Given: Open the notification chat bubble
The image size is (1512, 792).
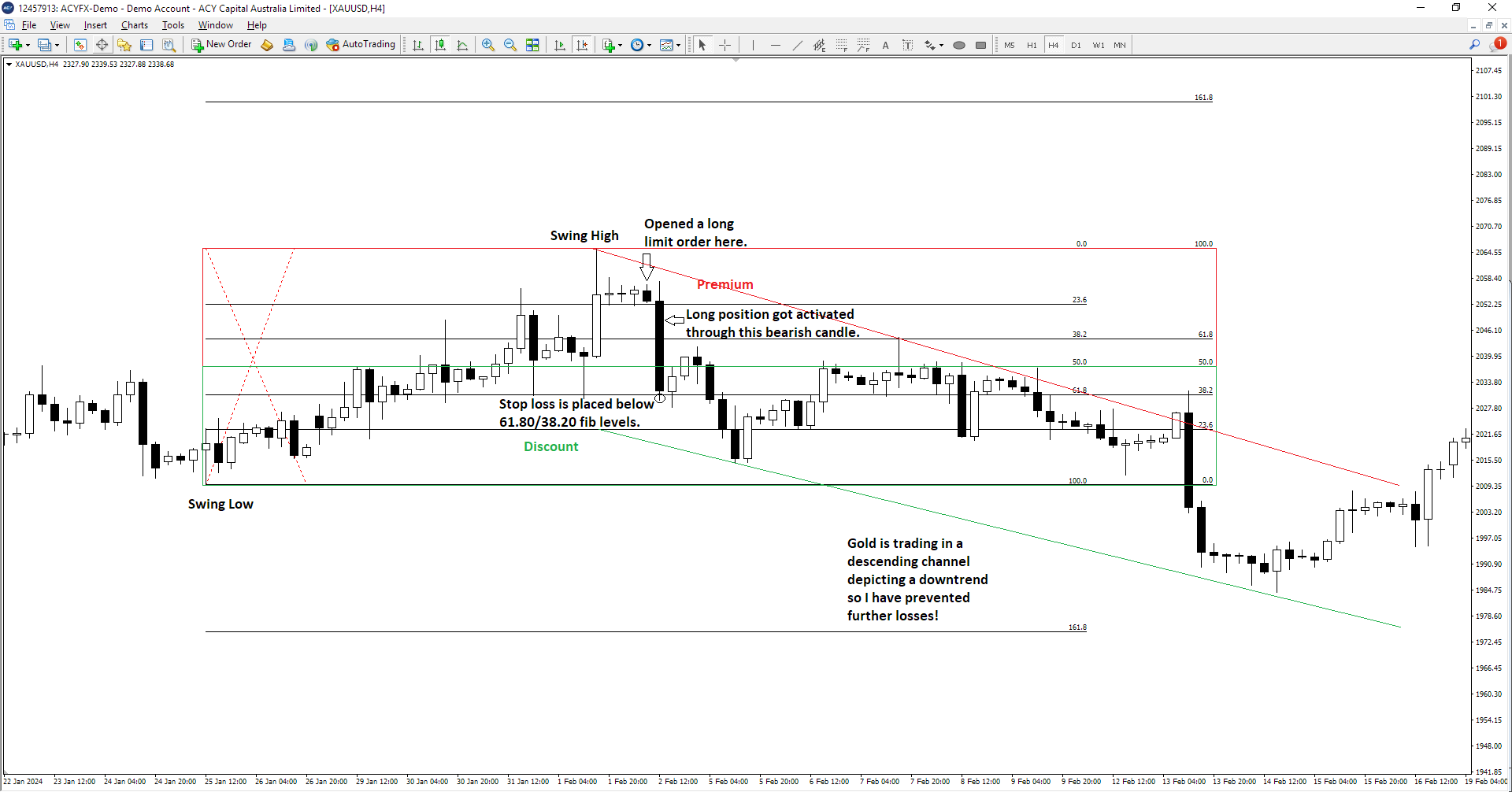Looking at the screenshot, I should [x=1497, y=45].
